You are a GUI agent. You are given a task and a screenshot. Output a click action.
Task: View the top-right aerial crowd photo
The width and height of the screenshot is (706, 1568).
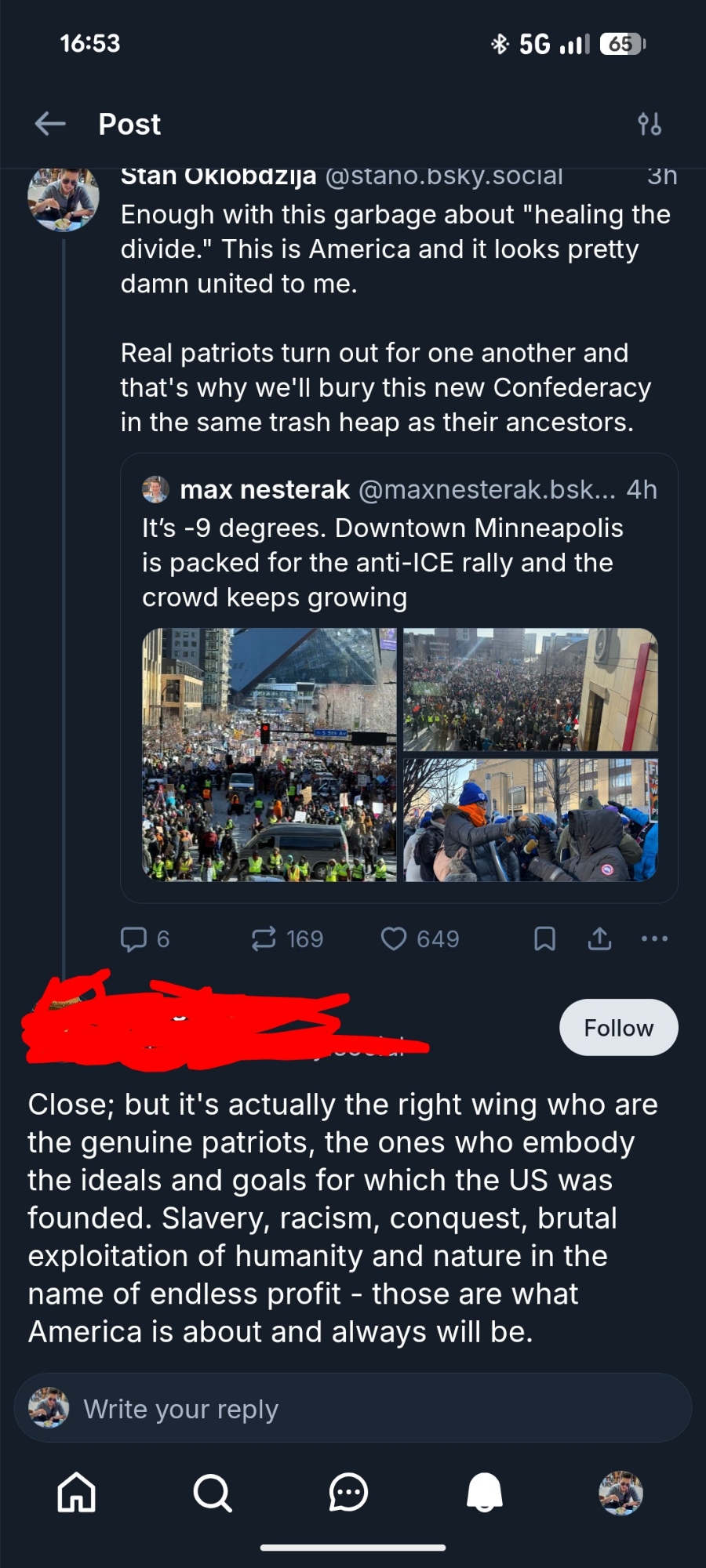click(x=530, y=689)
